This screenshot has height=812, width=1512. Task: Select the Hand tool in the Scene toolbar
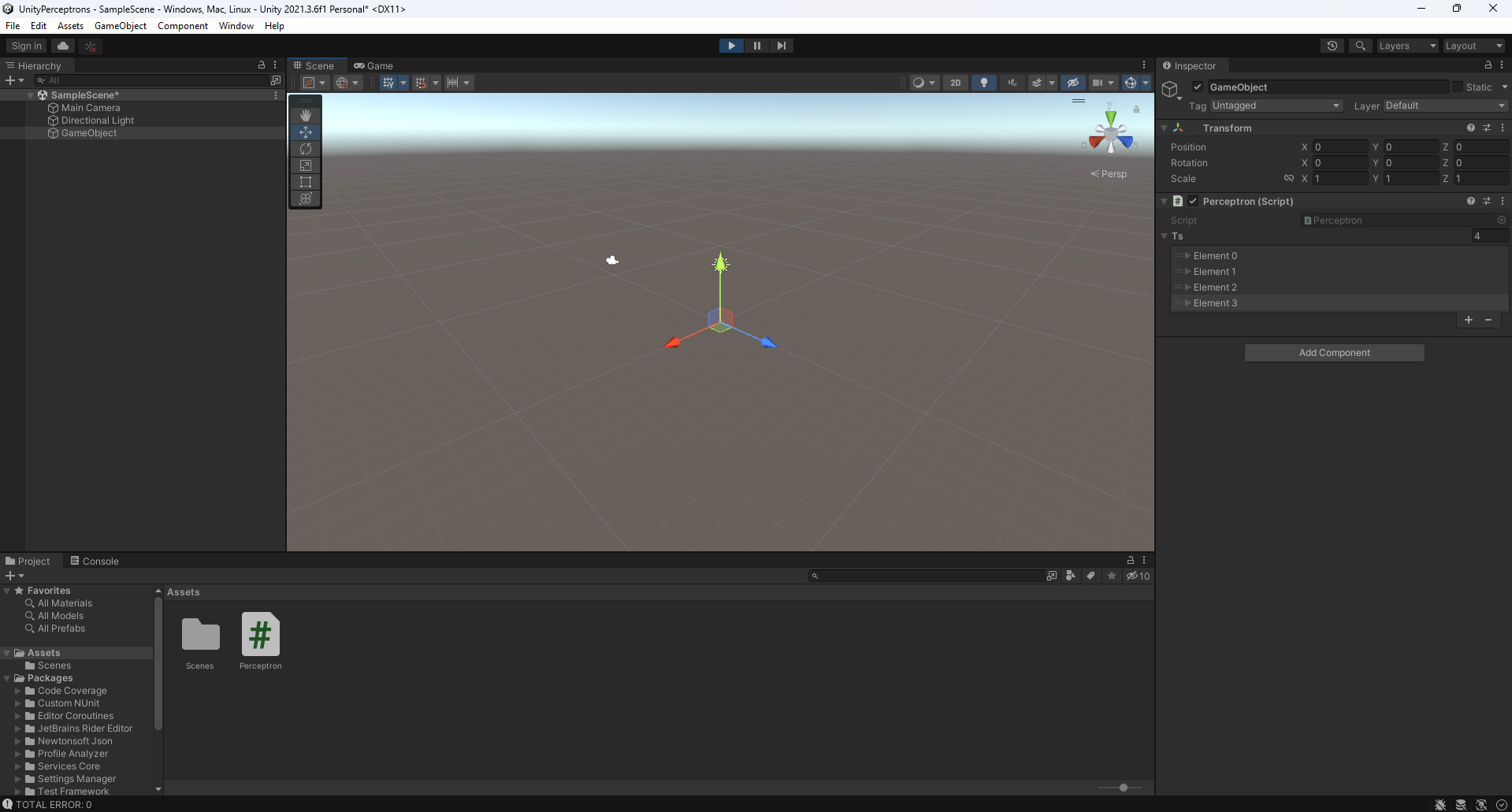pyautogui.click(x=305, y=115)
